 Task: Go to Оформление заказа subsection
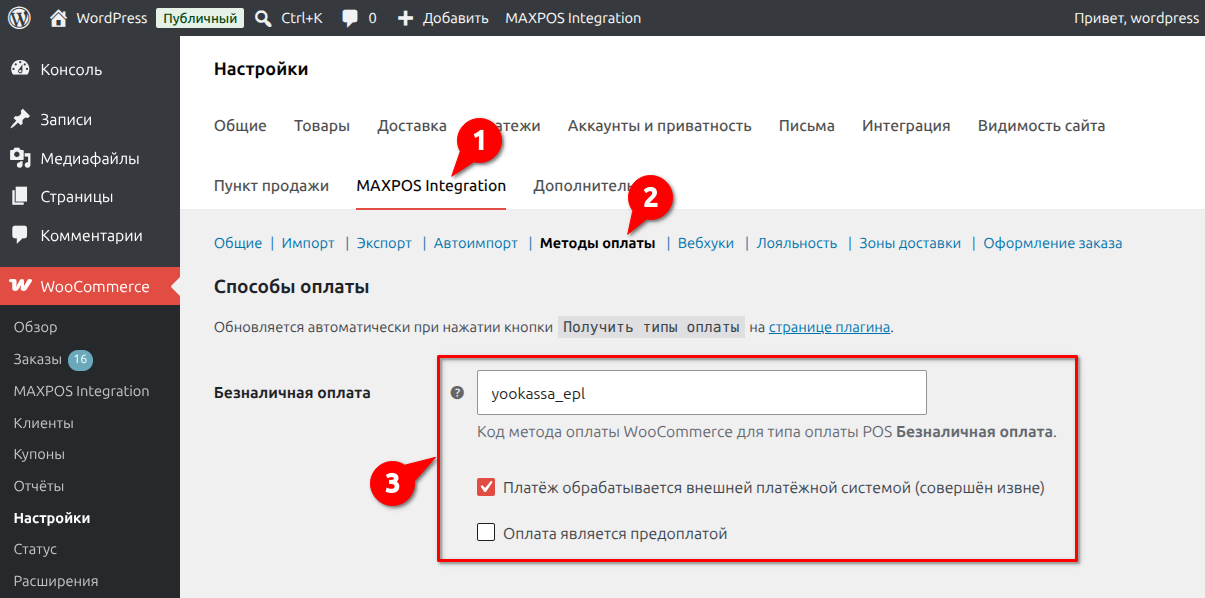tap(1052, 243)
